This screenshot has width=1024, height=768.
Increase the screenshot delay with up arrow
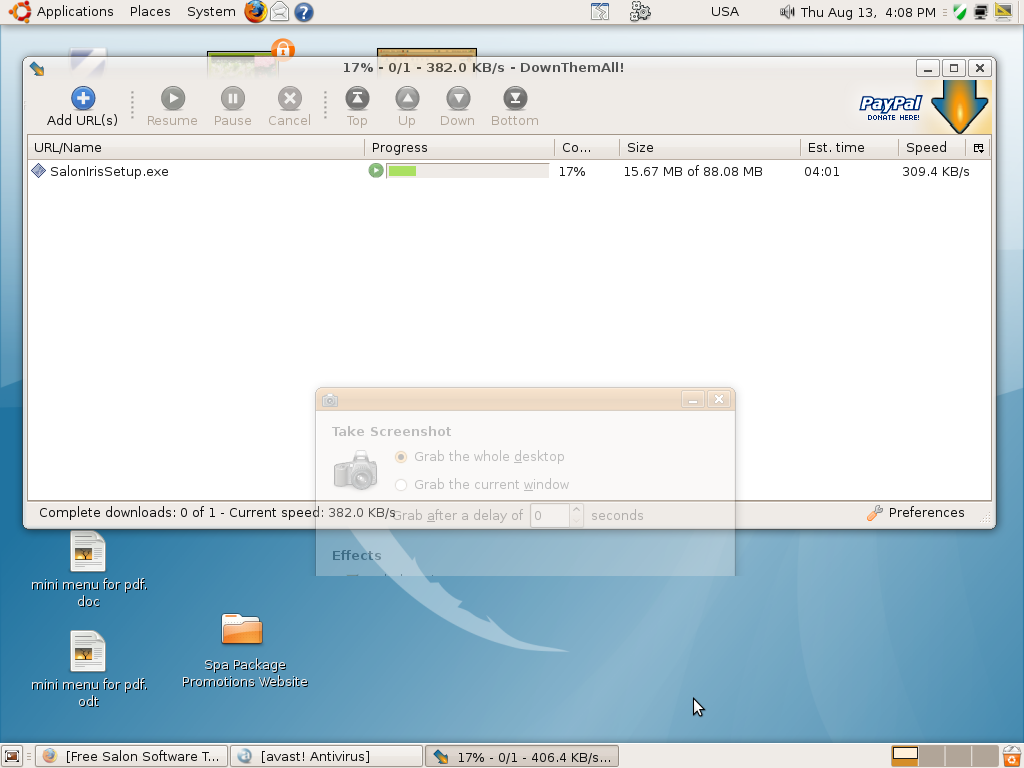point(576,510)
